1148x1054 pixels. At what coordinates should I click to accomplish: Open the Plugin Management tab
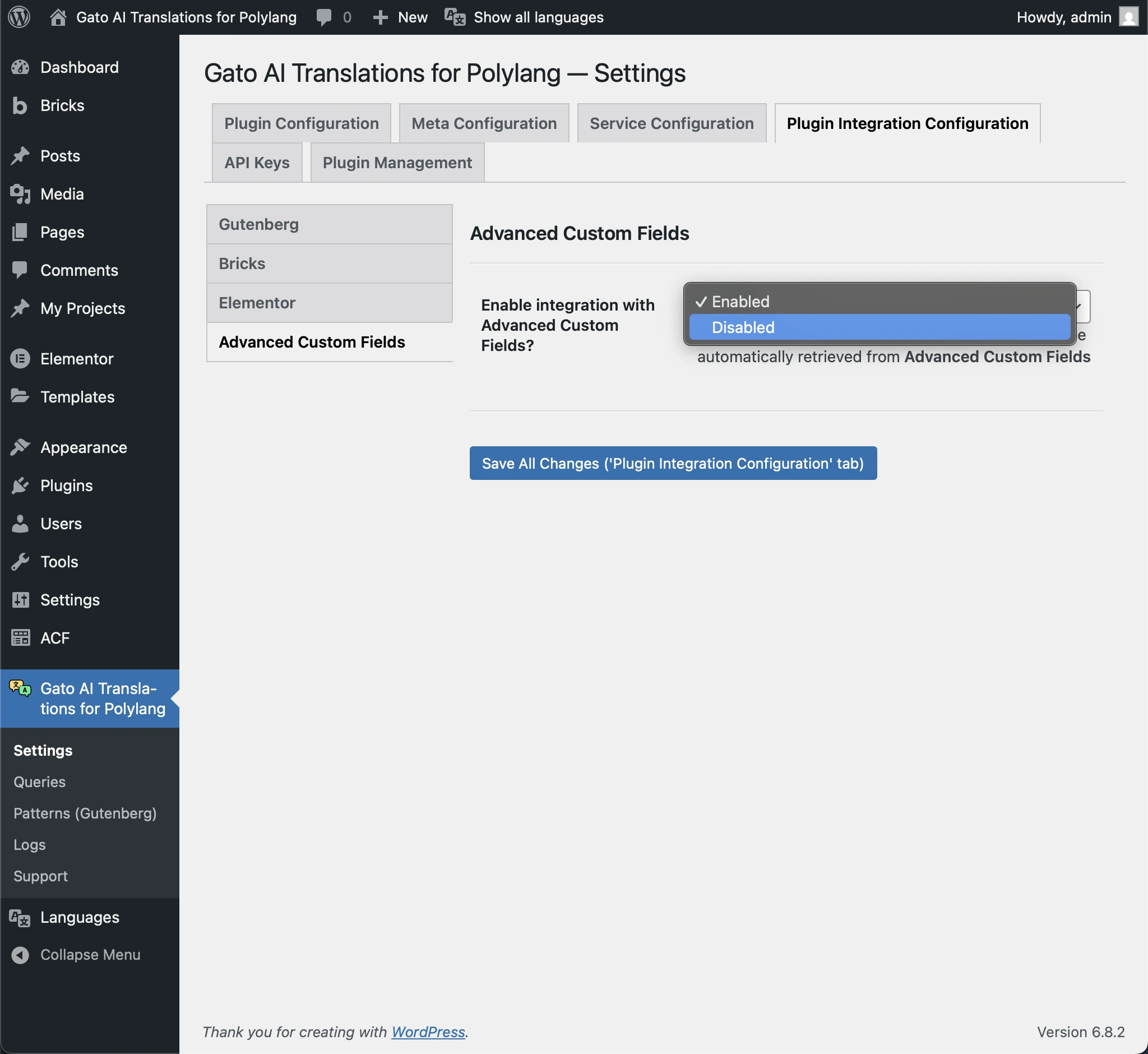[x=397, y=163]
